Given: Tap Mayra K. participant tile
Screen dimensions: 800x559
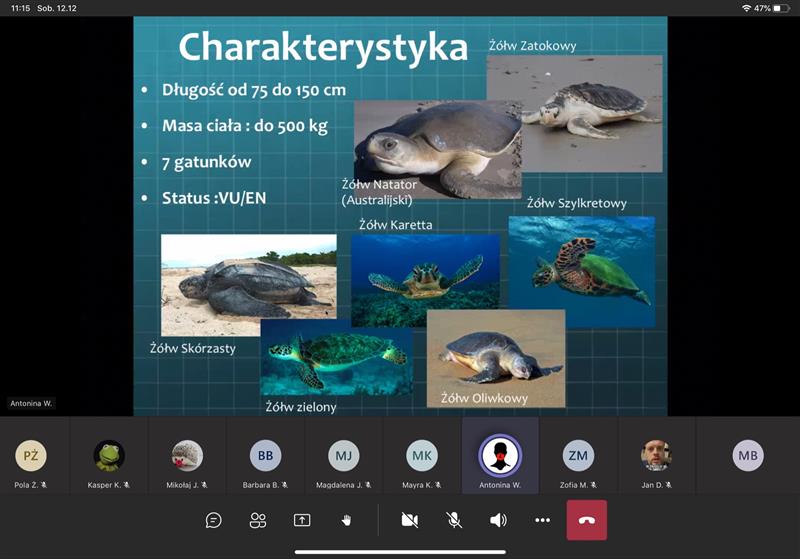Looking at the screenshot, I should coord(421,456).
